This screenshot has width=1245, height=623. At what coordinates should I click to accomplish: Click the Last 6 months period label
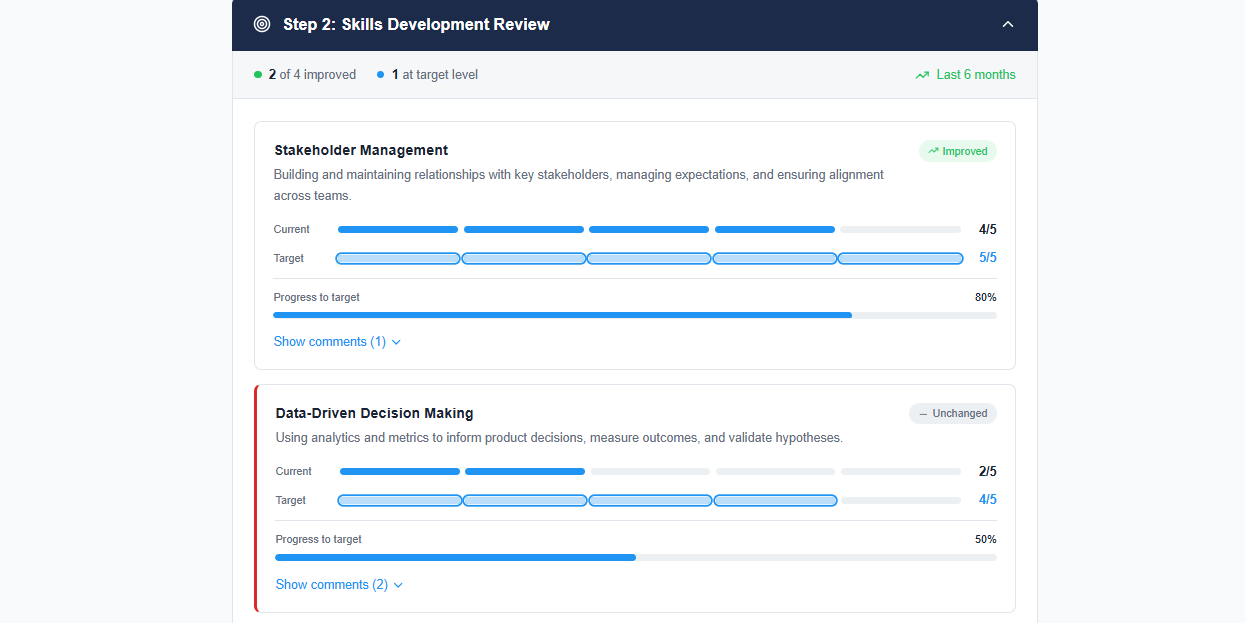975,75
